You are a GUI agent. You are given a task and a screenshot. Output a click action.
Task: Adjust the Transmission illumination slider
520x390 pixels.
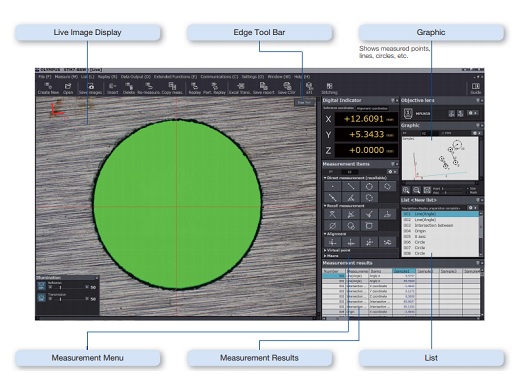[x=69, y=299]
